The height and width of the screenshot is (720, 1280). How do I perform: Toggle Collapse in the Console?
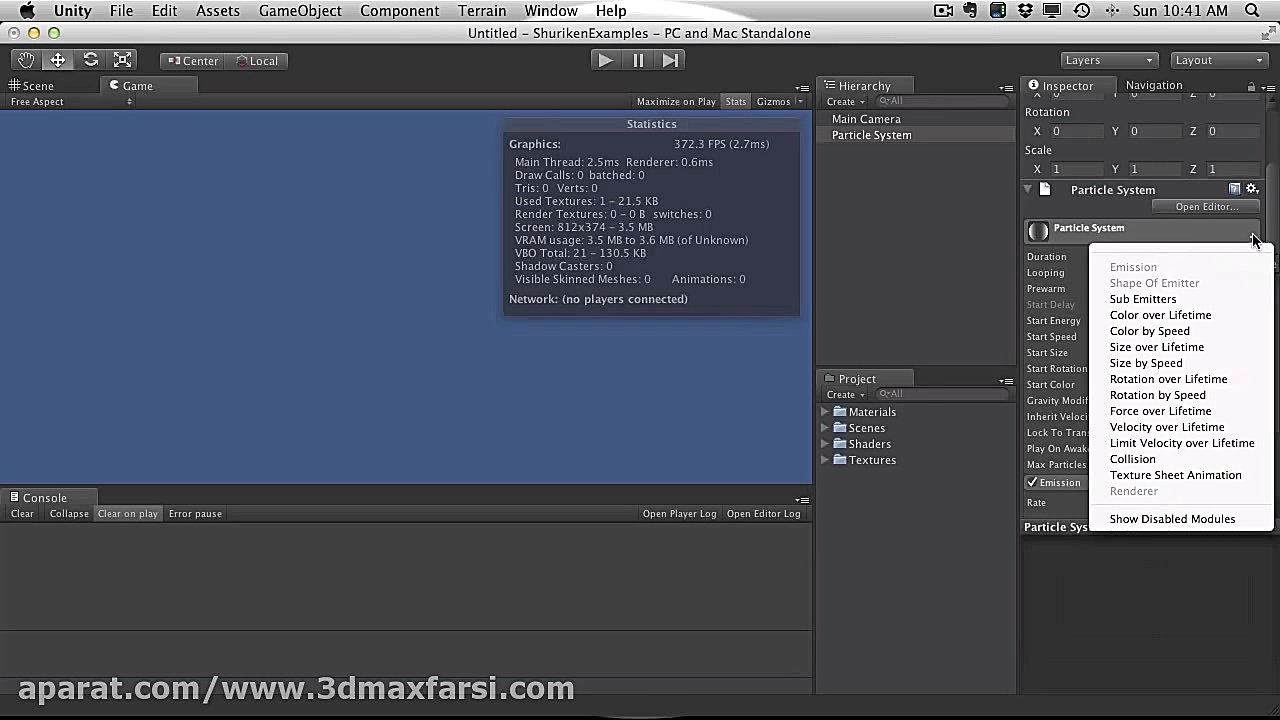point(69,514)
